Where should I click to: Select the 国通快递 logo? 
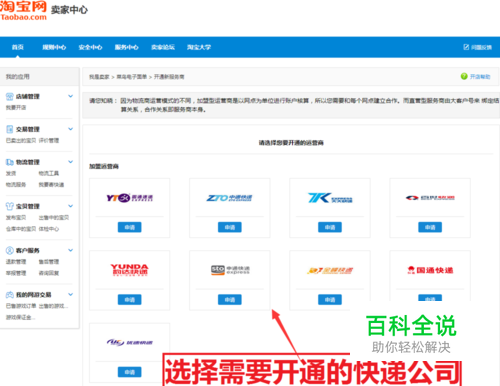coord(430,270)
